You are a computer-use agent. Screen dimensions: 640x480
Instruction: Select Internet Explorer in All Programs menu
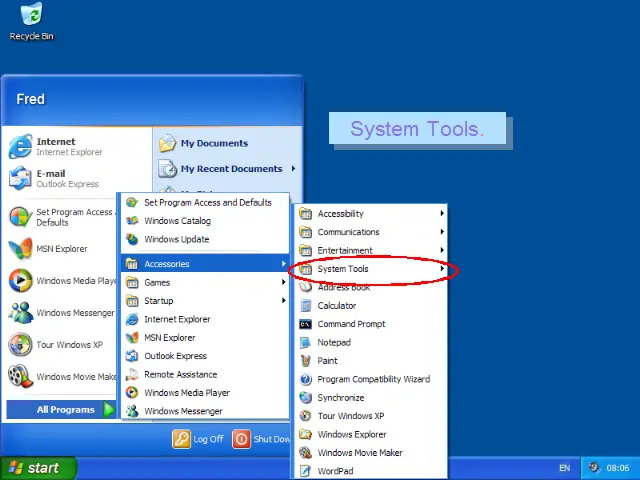[x=205, y=319]
